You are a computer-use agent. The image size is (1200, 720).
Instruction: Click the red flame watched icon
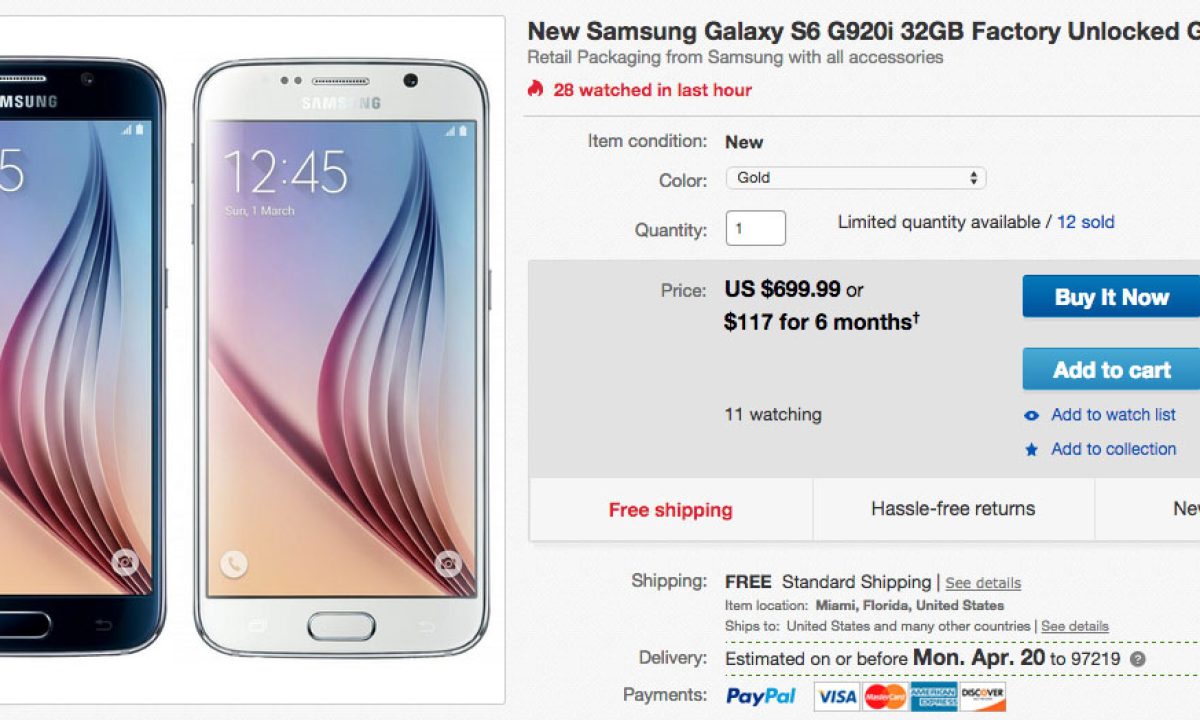pos(536,89)
